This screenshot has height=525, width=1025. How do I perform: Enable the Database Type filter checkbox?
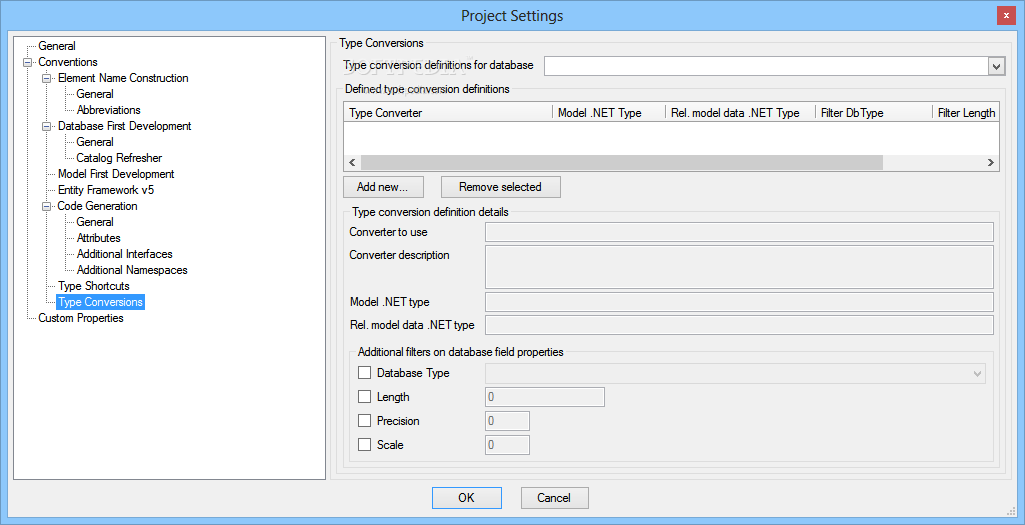click(364, 373)
